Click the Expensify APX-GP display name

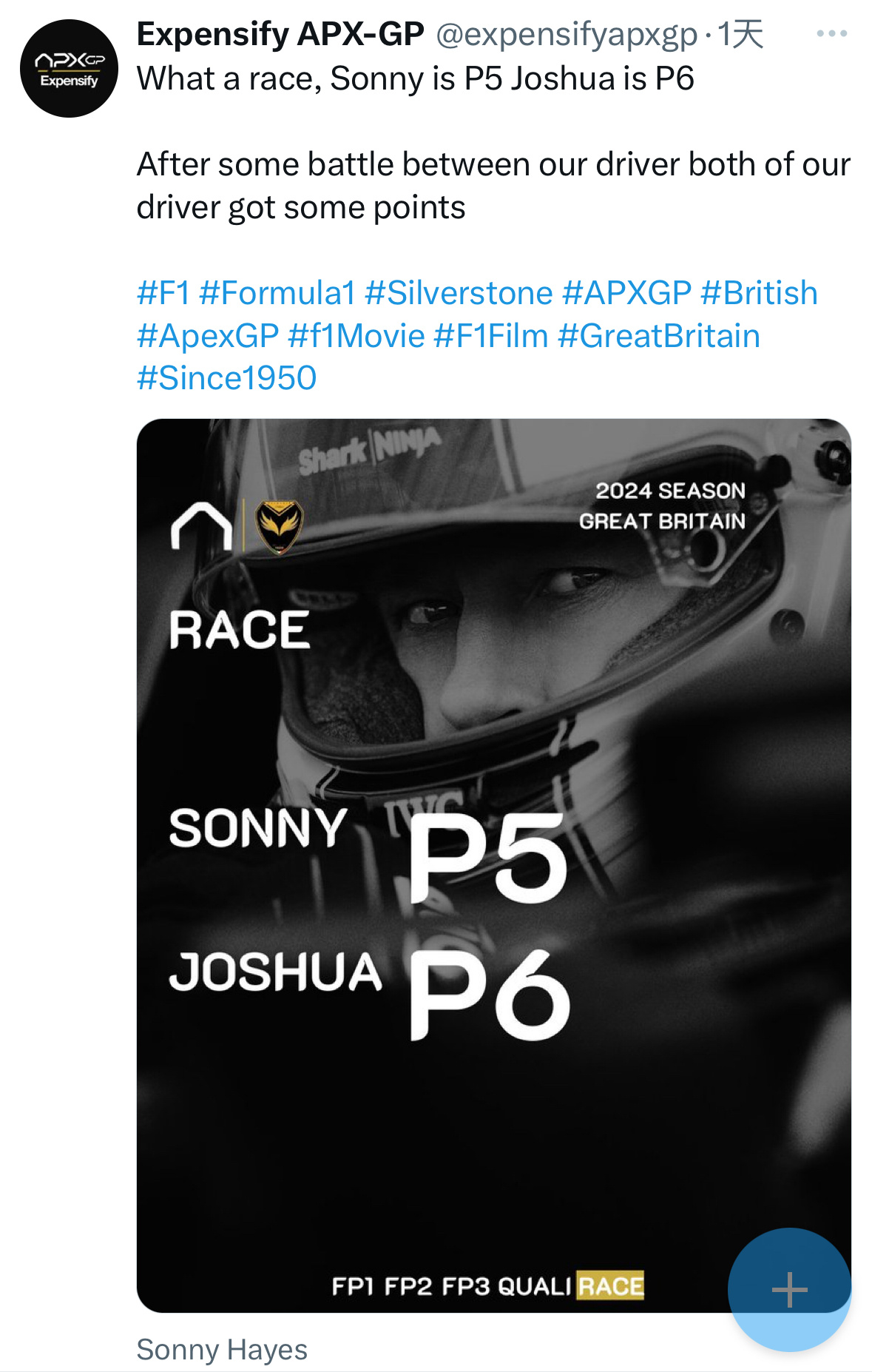pos(280,35)
